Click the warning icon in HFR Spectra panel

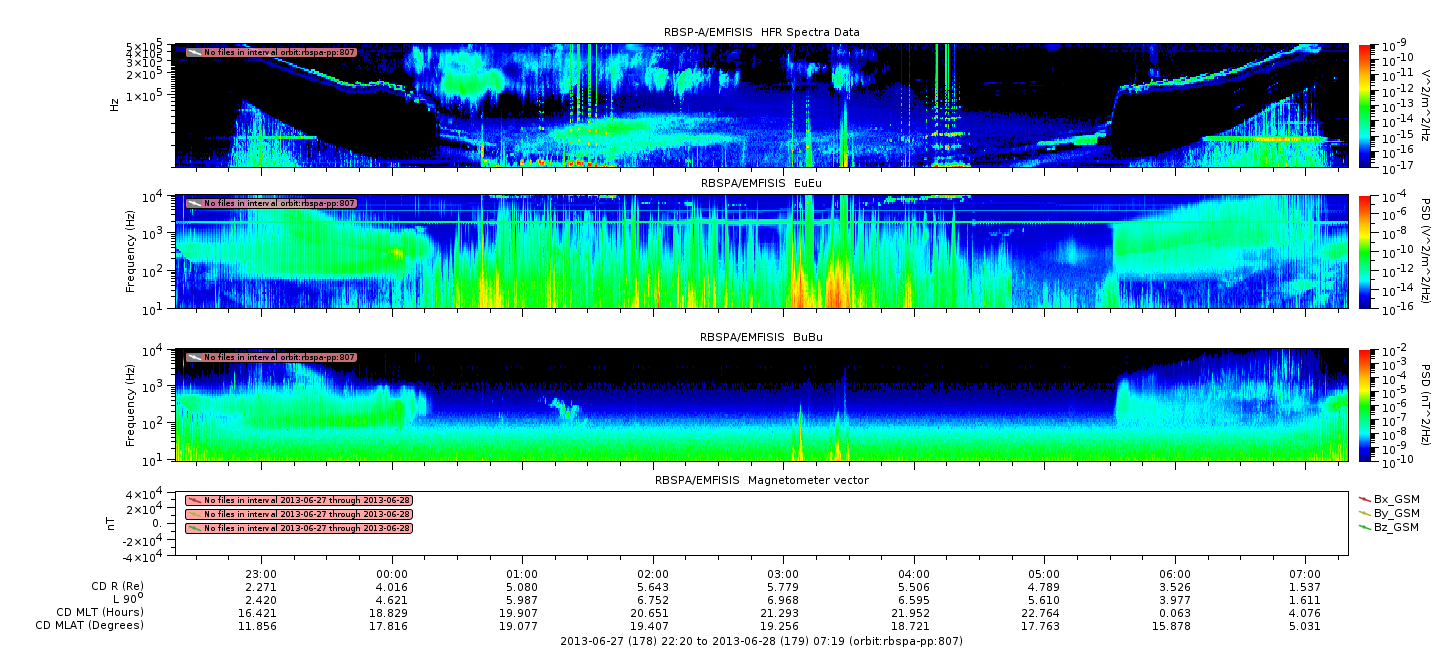click(x=194, y=52)
